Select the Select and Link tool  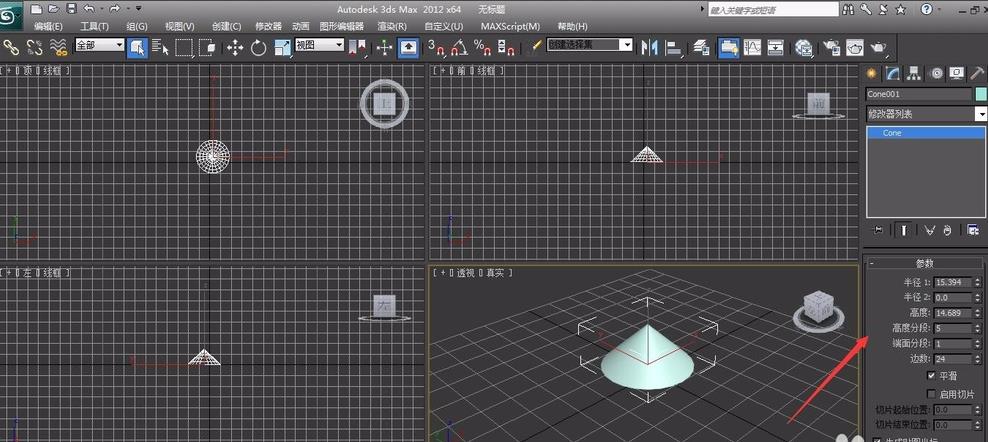(x=11, y=47)
